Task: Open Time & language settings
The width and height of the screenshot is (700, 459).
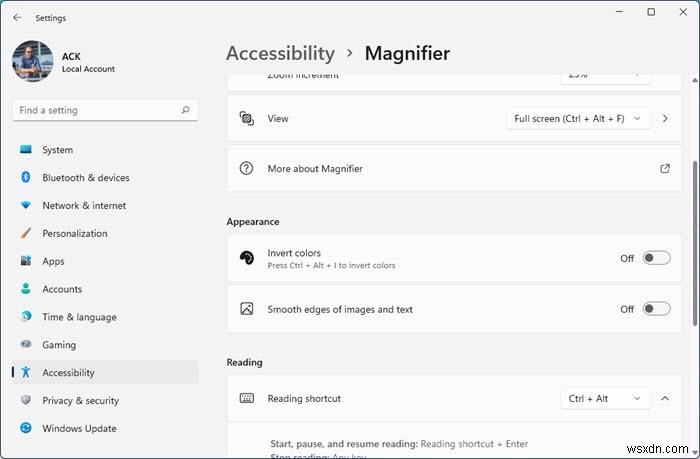Action: click(x=105, y=317)
